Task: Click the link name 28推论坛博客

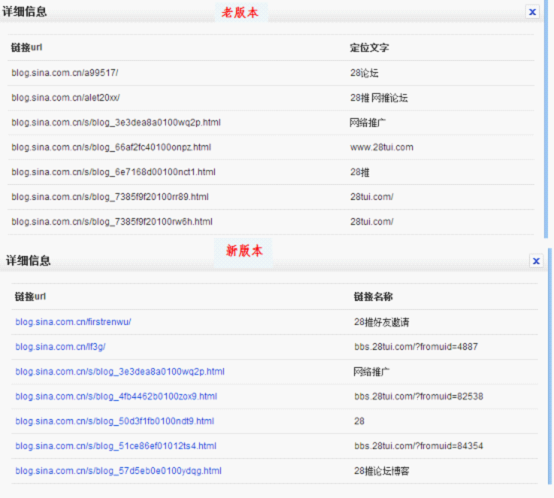Action: click(x=382, y=471)
